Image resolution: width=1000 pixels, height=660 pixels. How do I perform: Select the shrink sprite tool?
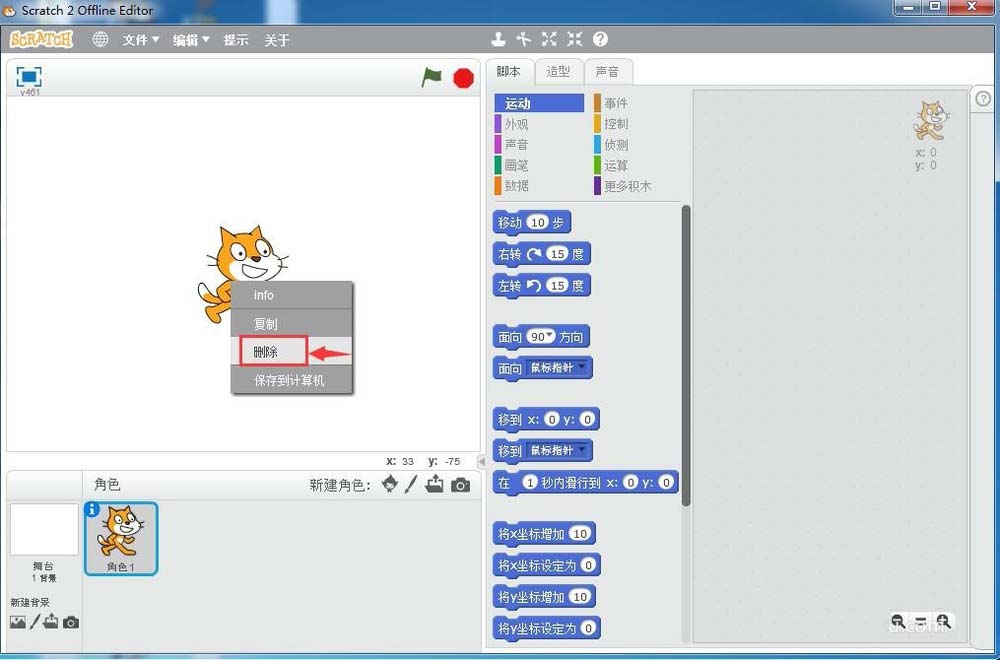(x=573, y=39)
